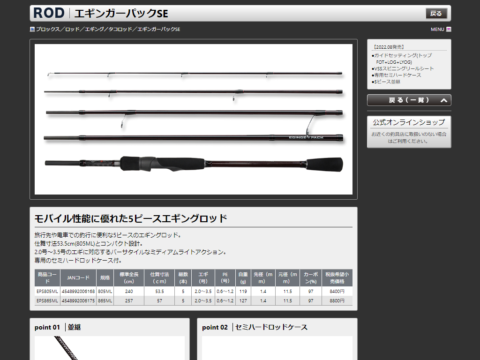Click the 119 weight cell
Viewport: 480px width, 360px height.
click(243, 291)
